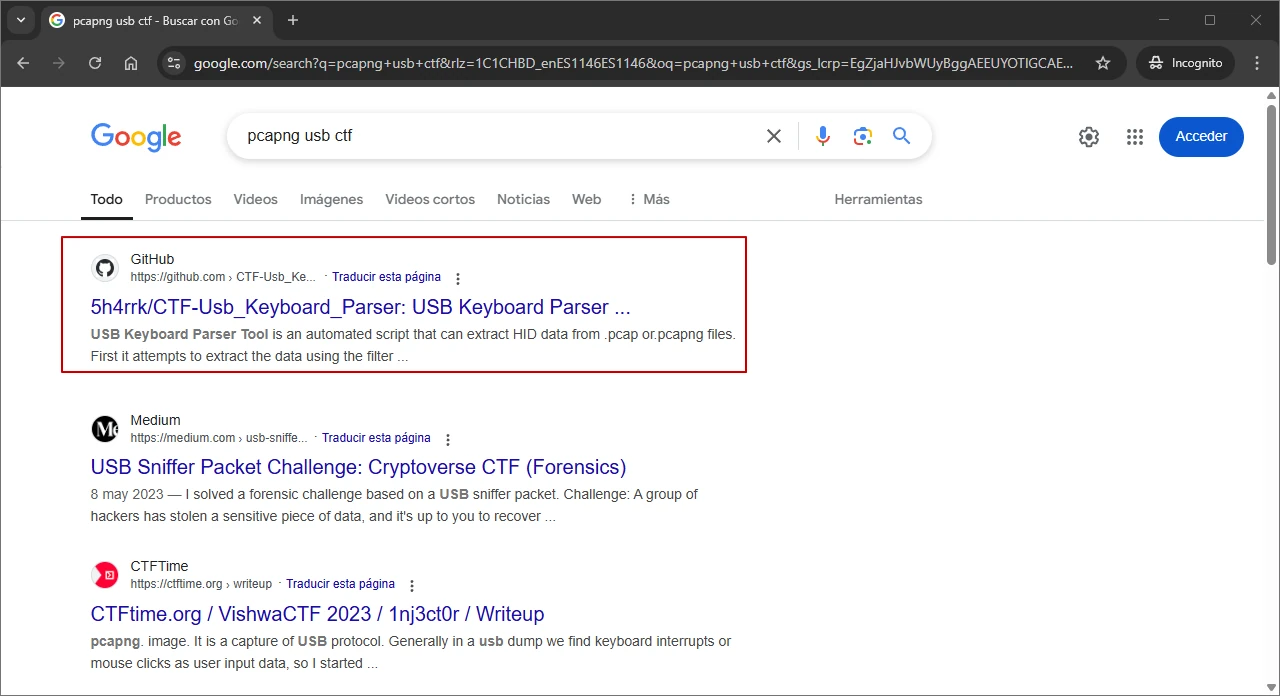This screenshot has width=1280, height=696.
Task: Select the Todo results tab
Action: tap(107, 199)
